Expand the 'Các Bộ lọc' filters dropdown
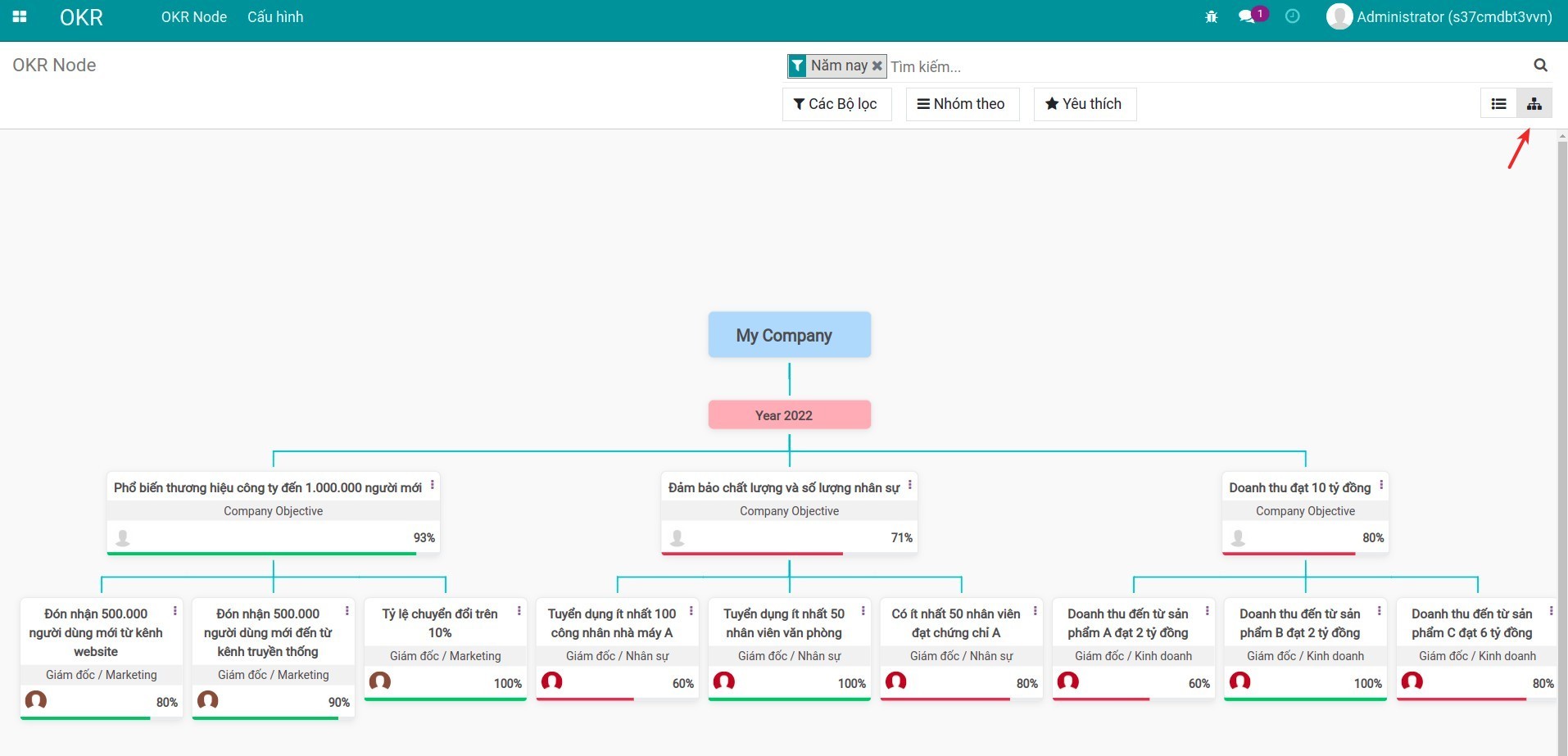 coord(836,104)
